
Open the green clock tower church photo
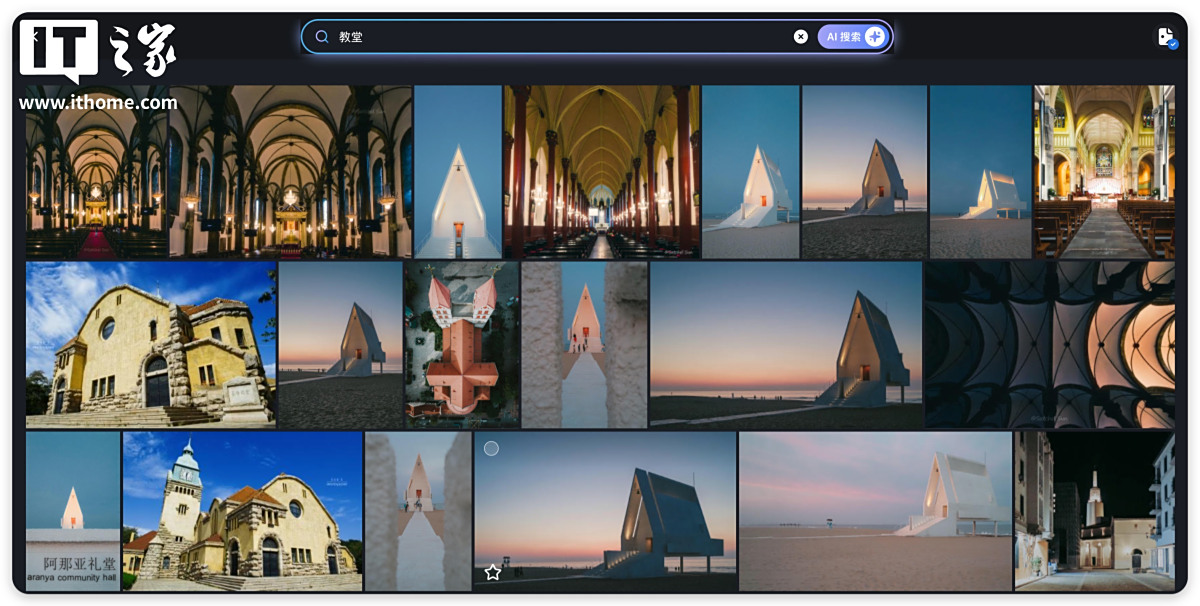coord(242,511)
